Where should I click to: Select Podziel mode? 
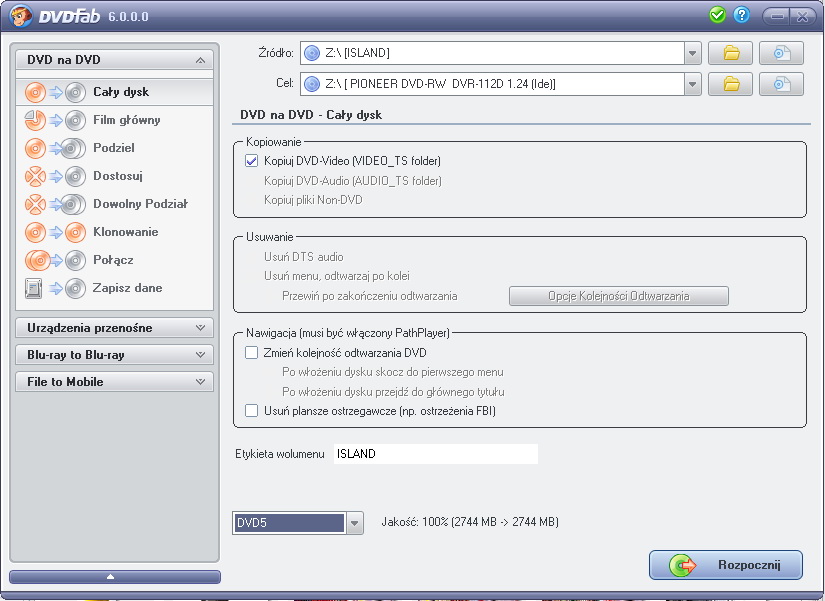(115, 148)
